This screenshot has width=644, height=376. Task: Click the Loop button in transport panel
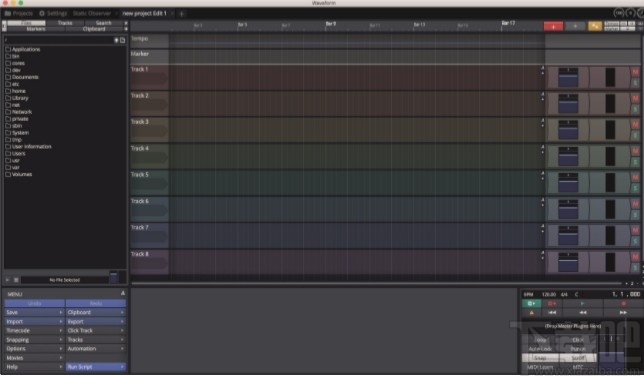tap(540, 340)
